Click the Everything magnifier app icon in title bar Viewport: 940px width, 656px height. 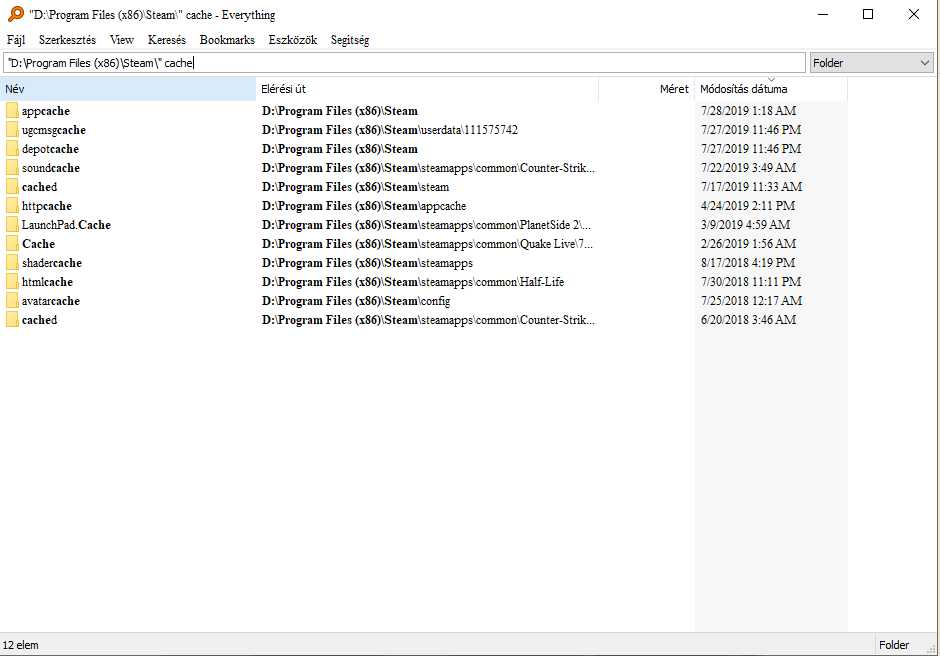coord(16,14)
